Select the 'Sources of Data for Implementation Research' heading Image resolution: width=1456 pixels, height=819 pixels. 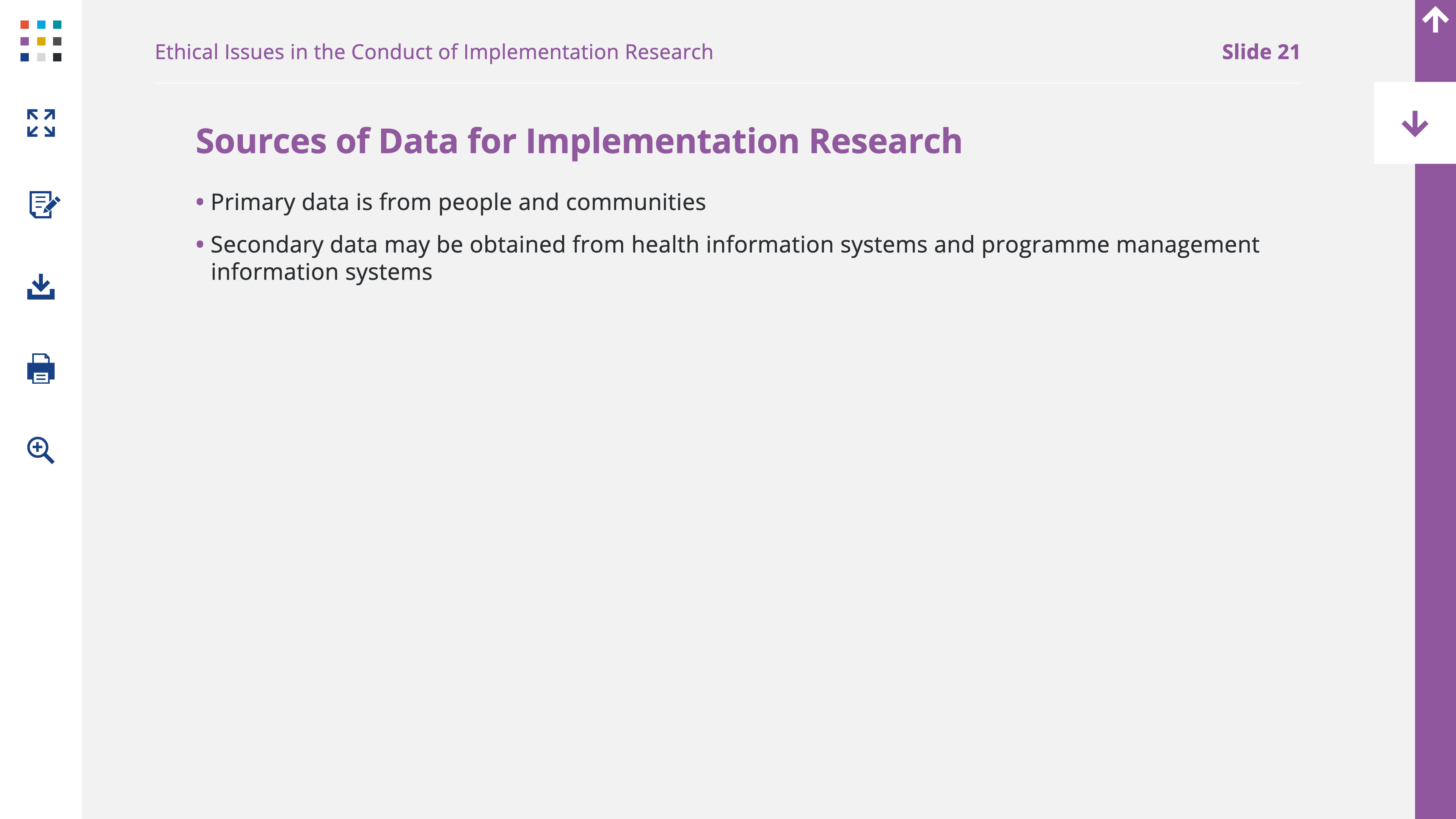pyautogui.click(x=579, y=141)
